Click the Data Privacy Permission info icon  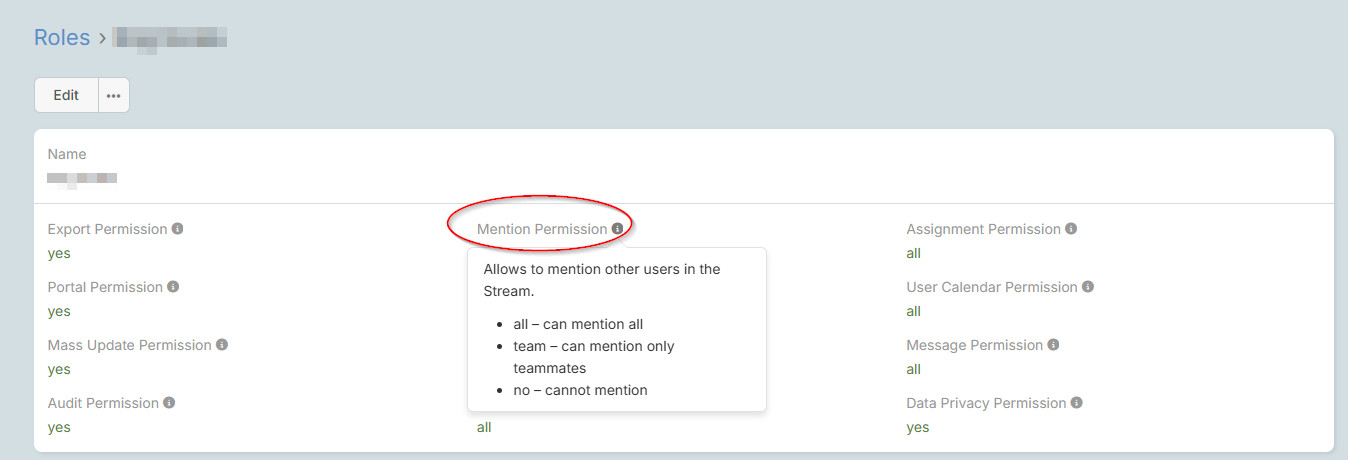point(1076,403)
